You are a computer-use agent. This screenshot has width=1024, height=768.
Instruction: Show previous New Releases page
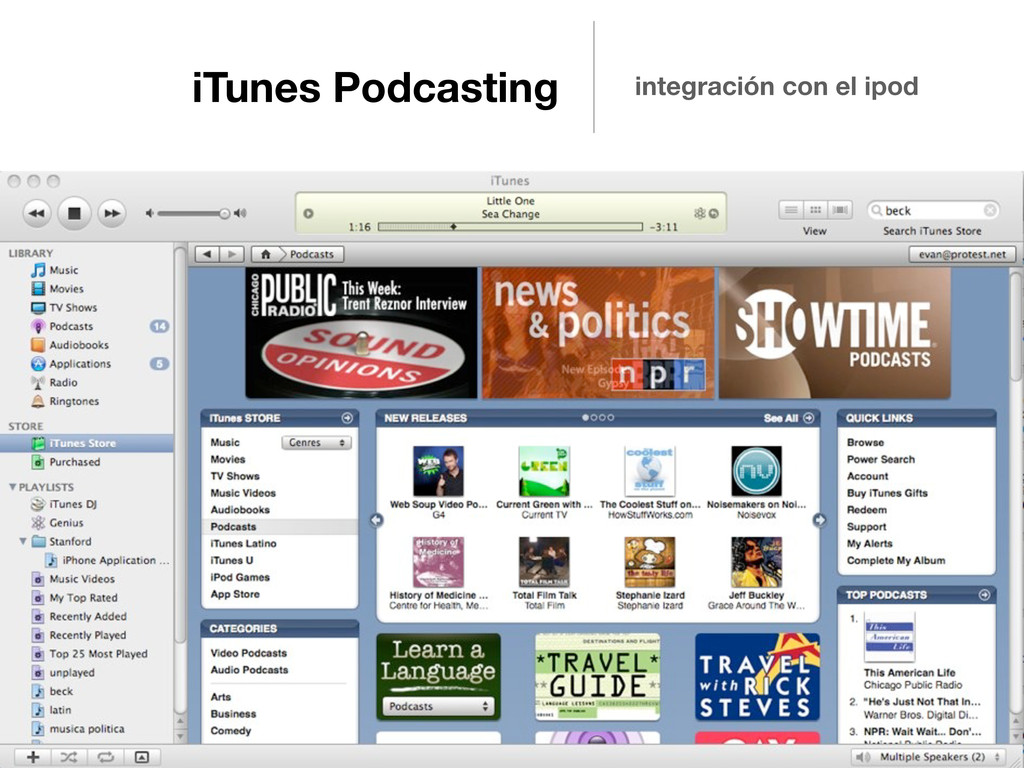pyautogui.click(x=377, y=520)
